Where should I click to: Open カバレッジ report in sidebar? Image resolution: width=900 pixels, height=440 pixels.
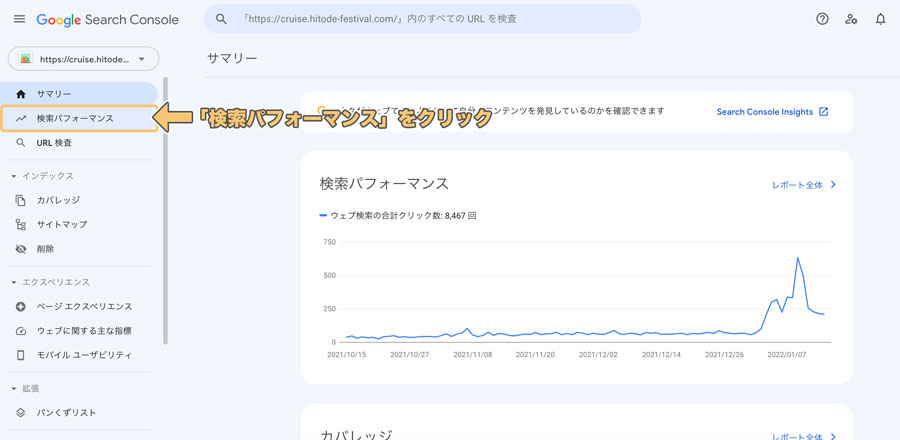[79, 200]
